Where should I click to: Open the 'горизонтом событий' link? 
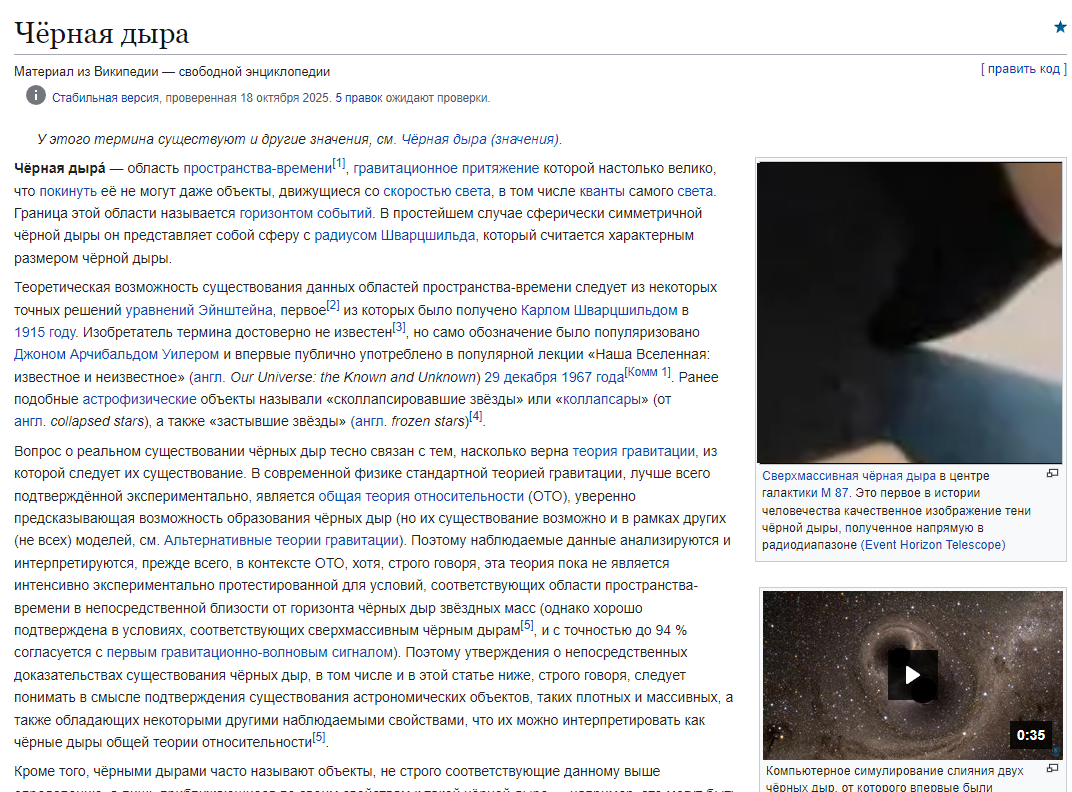[306, 213]
